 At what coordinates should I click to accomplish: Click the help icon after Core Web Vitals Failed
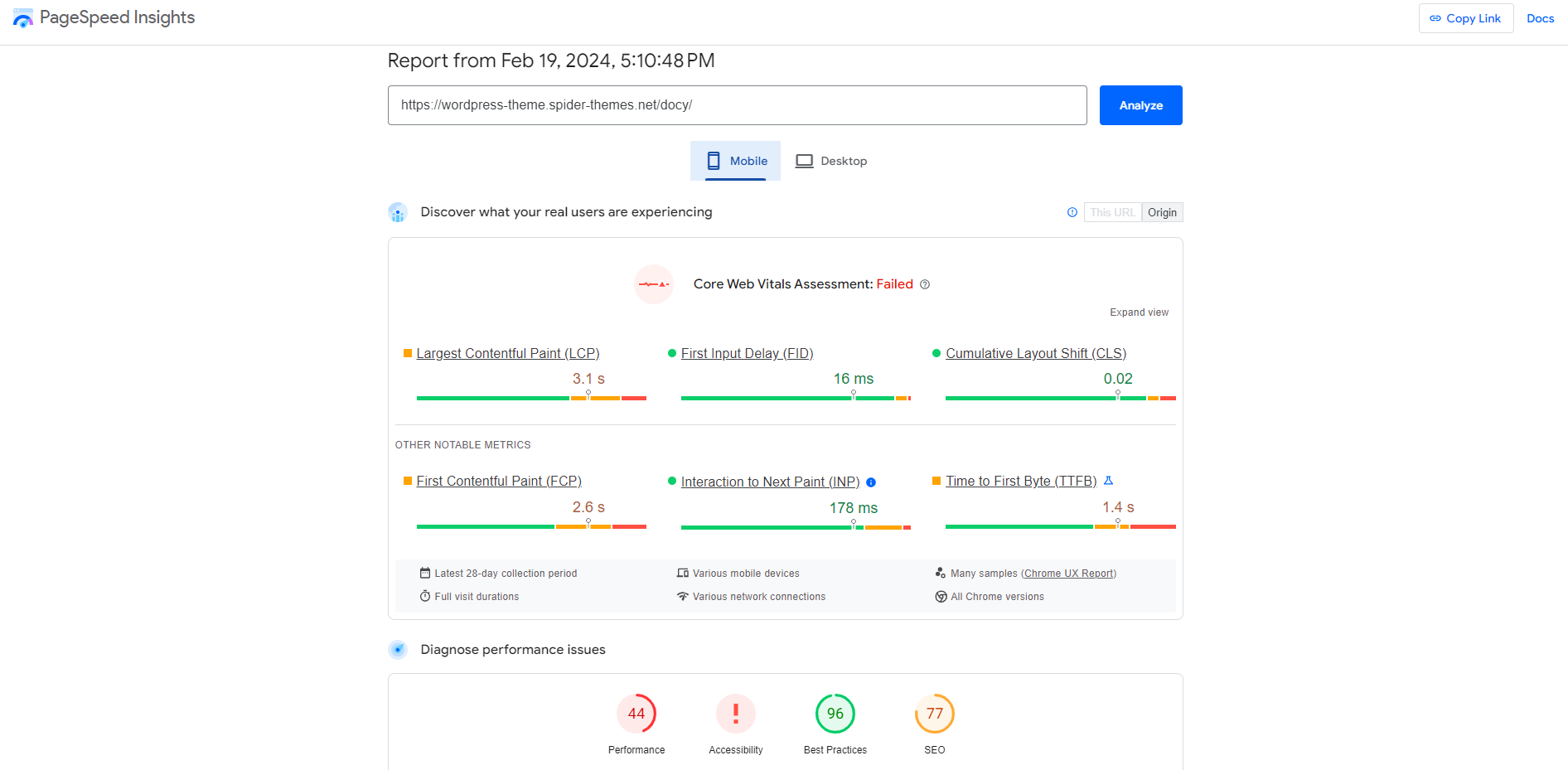[x=925, y=284]
